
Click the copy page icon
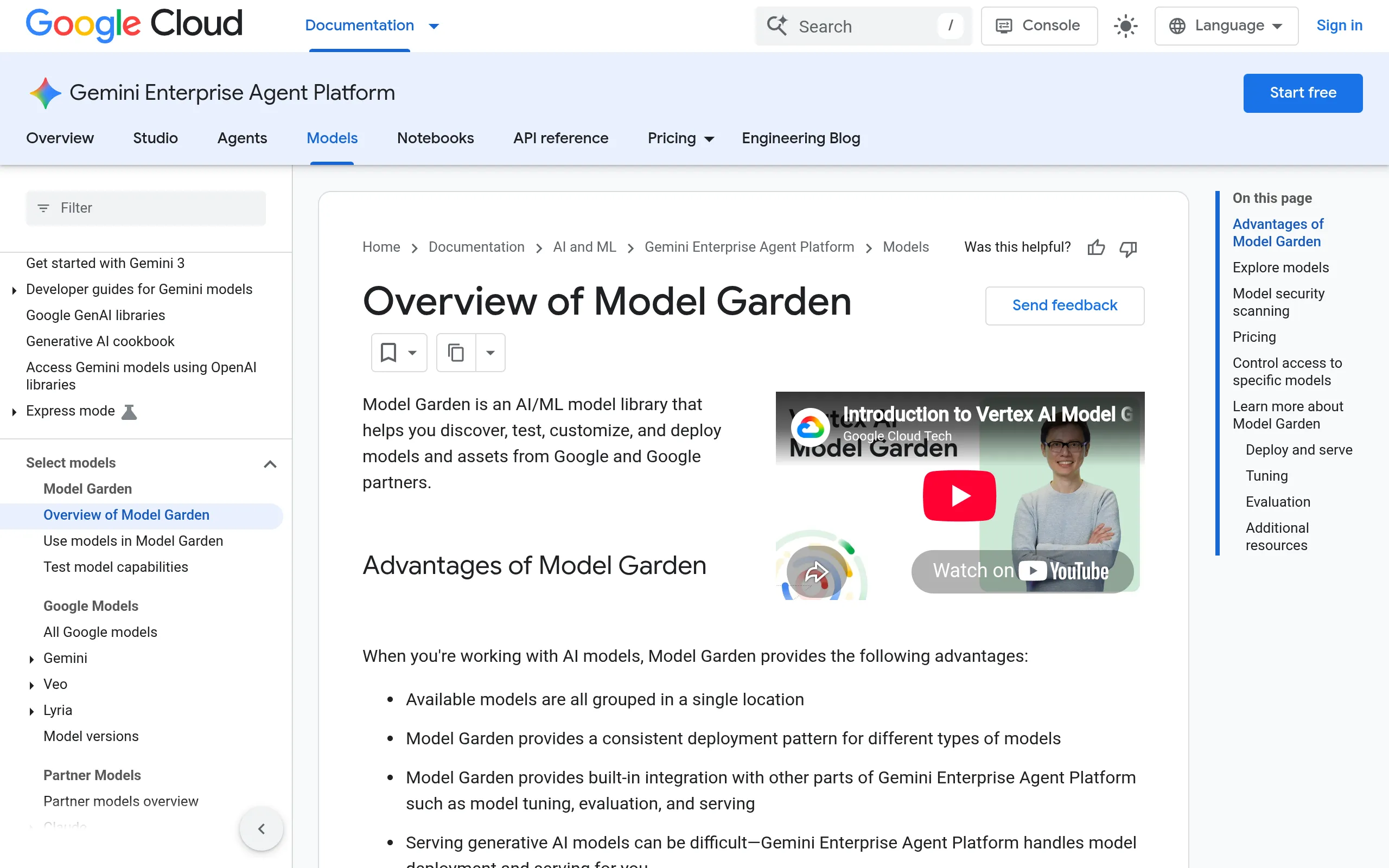456,353
